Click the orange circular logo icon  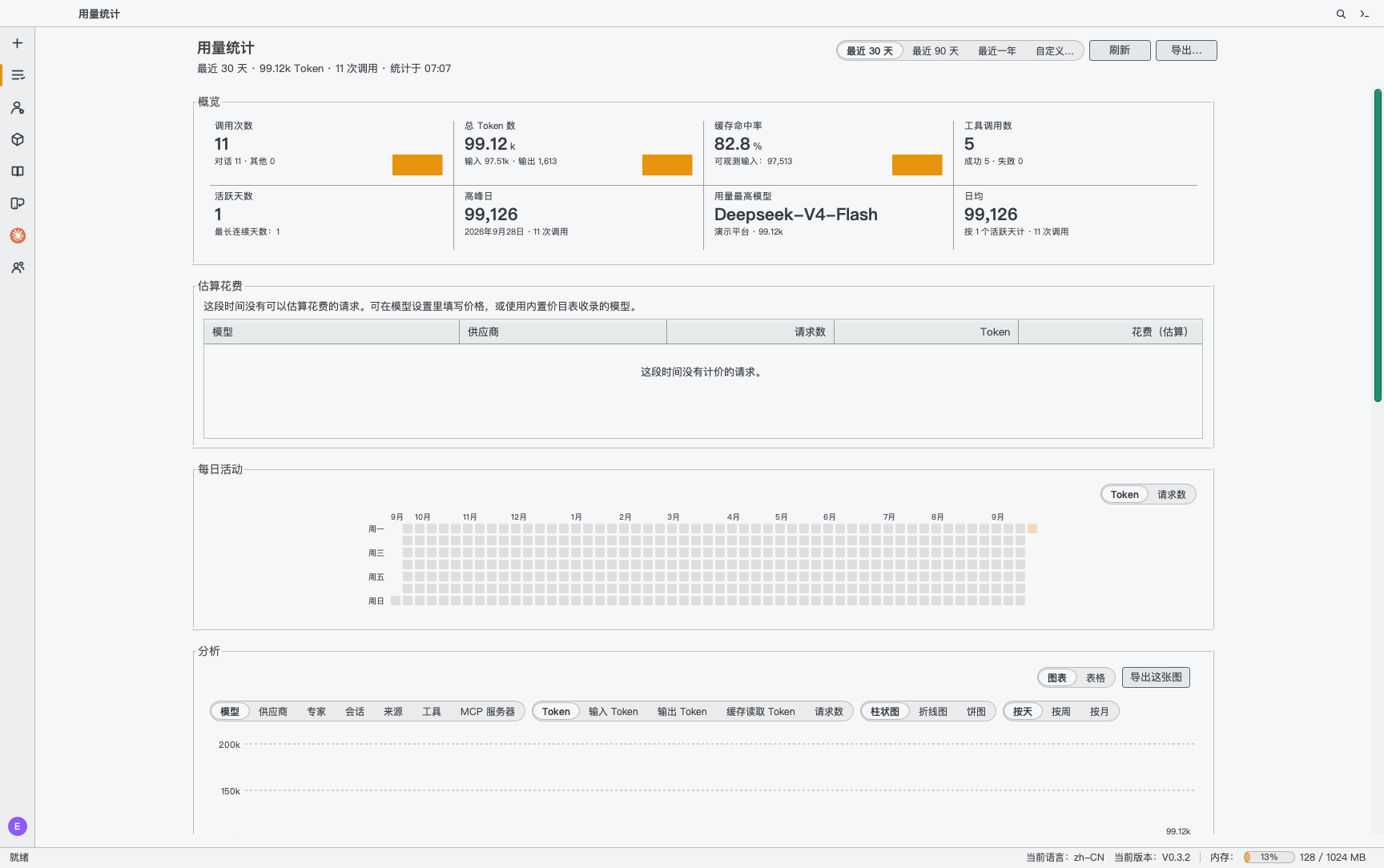[x=18, y=235]
